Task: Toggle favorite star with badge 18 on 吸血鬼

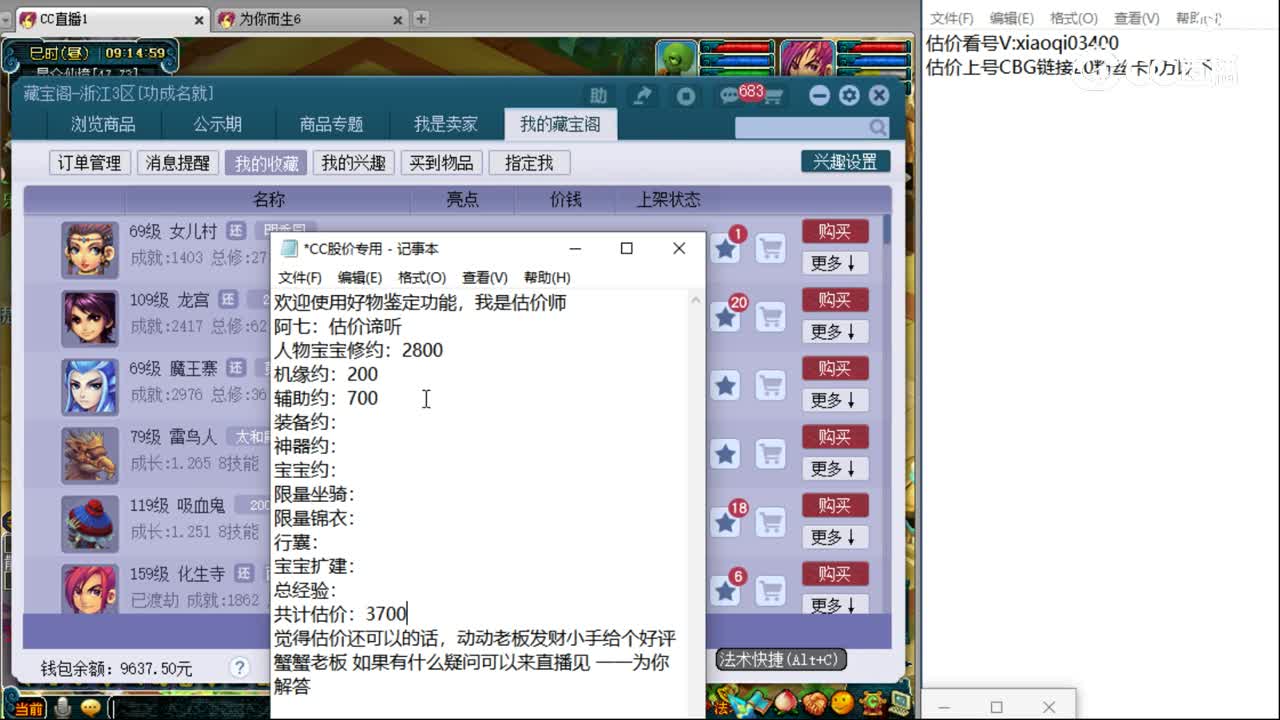Action: pyautogui.click(x=726, y=522)
